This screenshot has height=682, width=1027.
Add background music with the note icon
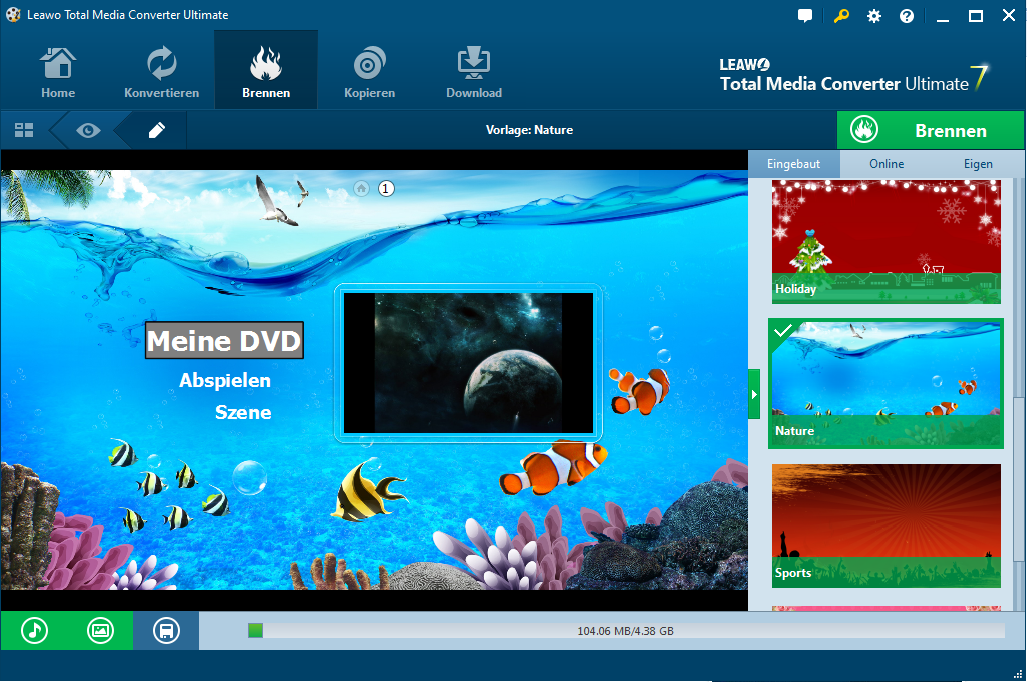[x=34, y=631]
